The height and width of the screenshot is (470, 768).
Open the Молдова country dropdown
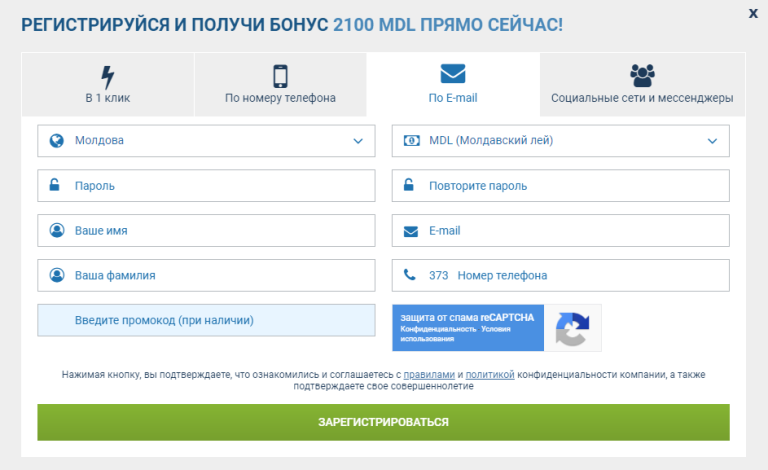[206, 141]
